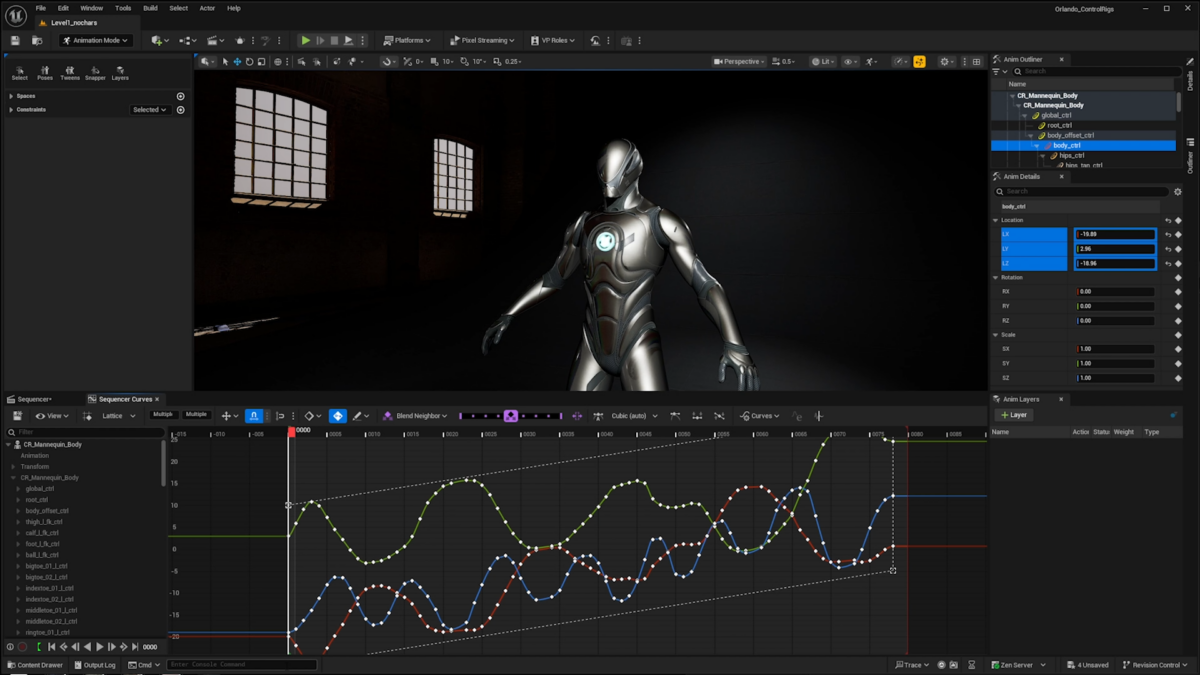Open the Poses tool
Viewport: 1200px width, 675px height.
pos(45,74)
